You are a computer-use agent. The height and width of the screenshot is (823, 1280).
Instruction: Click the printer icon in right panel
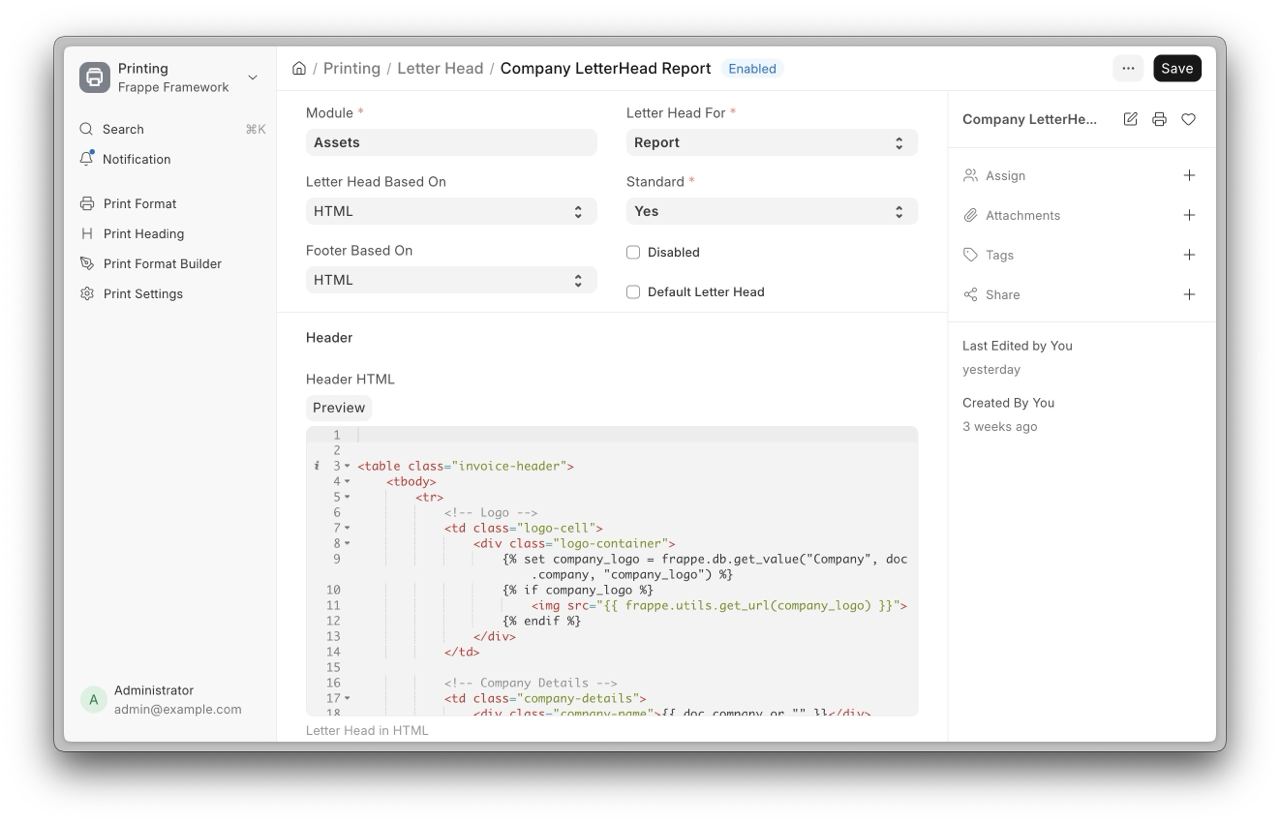[1159, 119]
